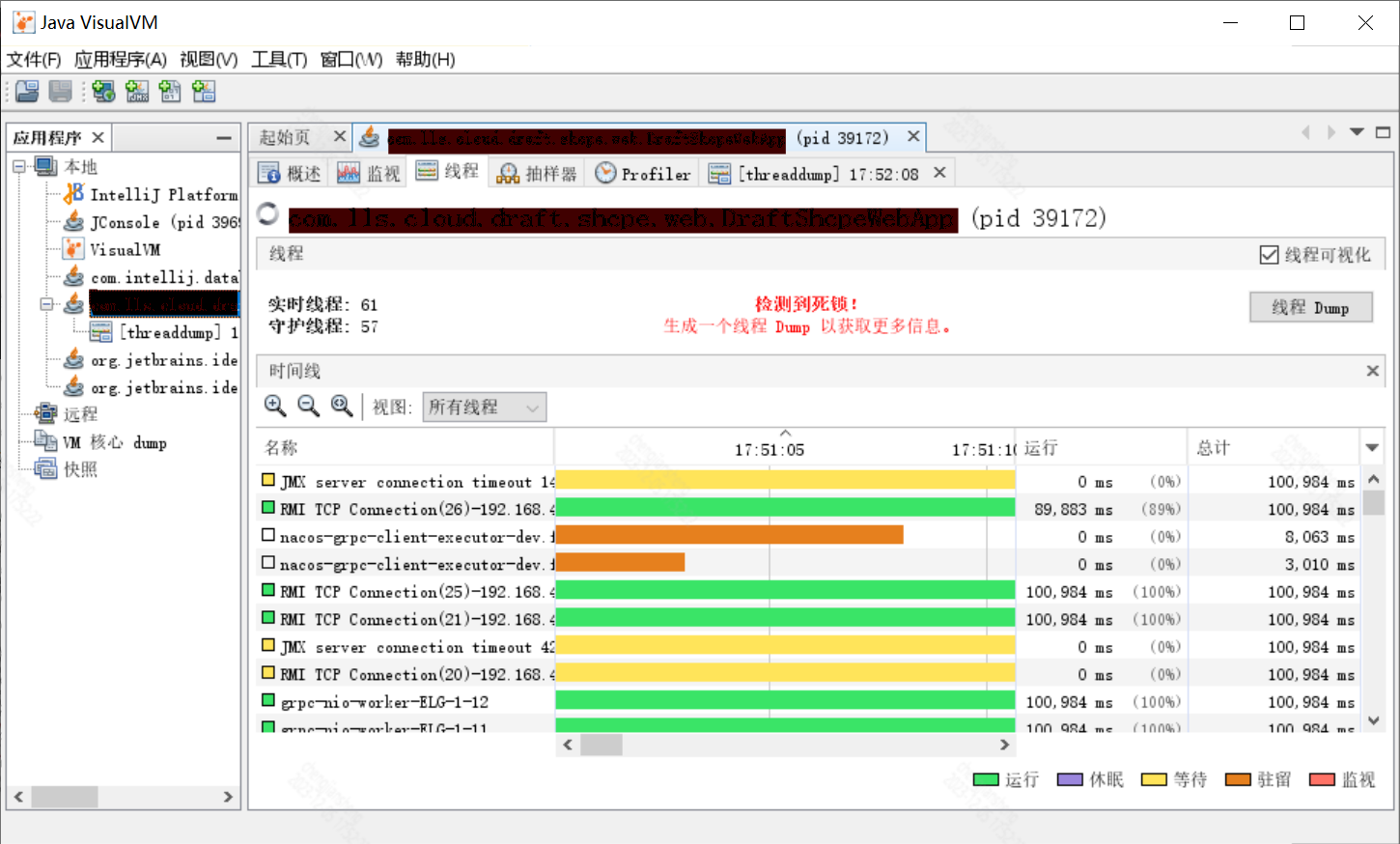This screenshot has height=844, width=1400.
Task: Click the timeline zoom-to-fit magnifier icon
Action: 341,407
